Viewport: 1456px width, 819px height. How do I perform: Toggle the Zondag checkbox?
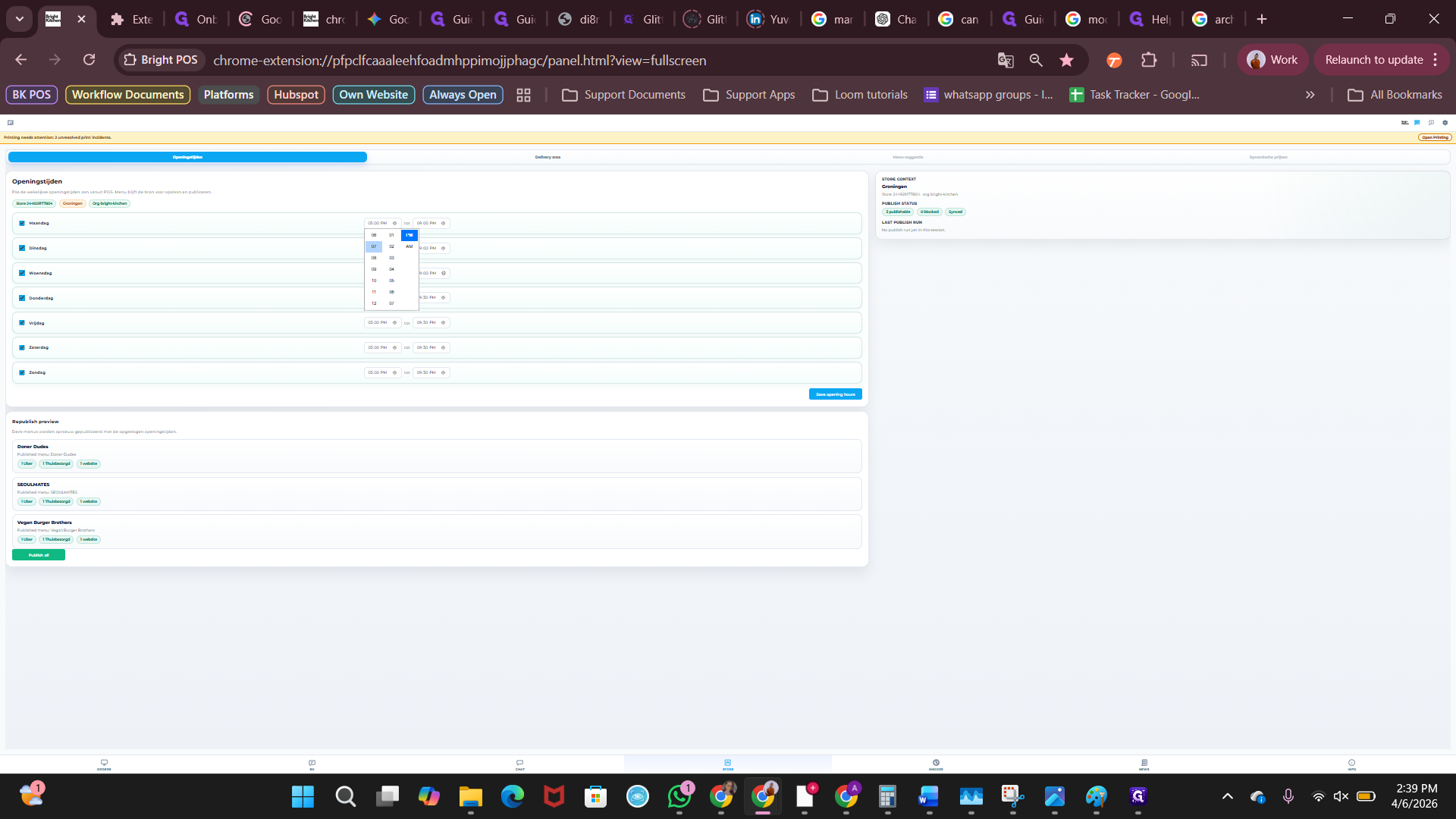click(22, 372)
